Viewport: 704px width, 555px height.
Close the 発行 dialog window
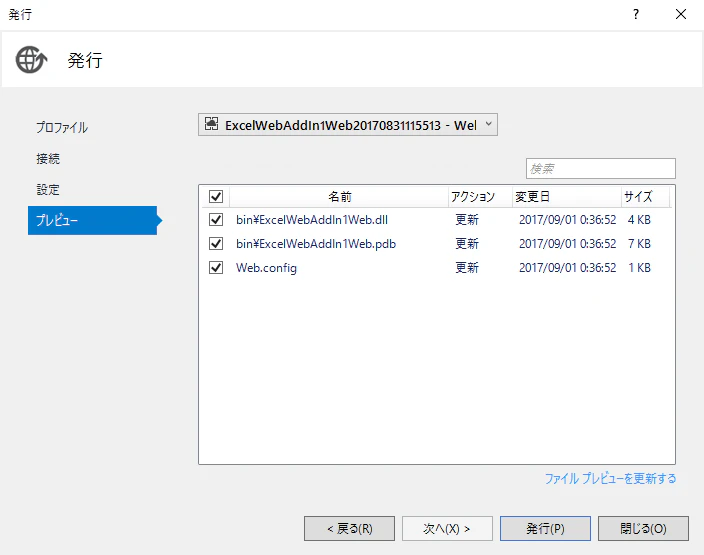click(681, 14)
